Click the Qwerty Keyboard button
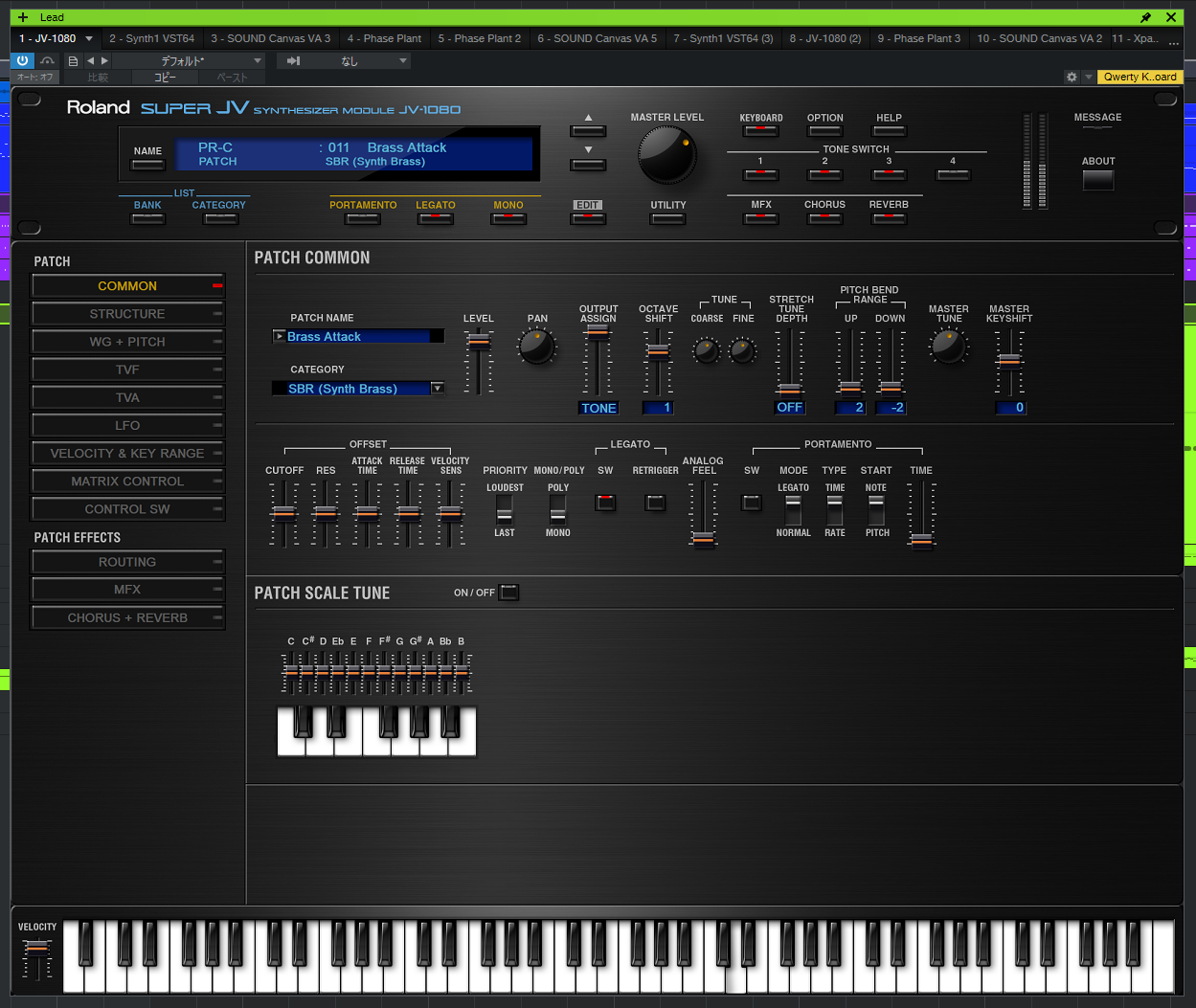The width and height of the screenshot is (1196, 1008). pyautogui.click(x=1140, y=77)
